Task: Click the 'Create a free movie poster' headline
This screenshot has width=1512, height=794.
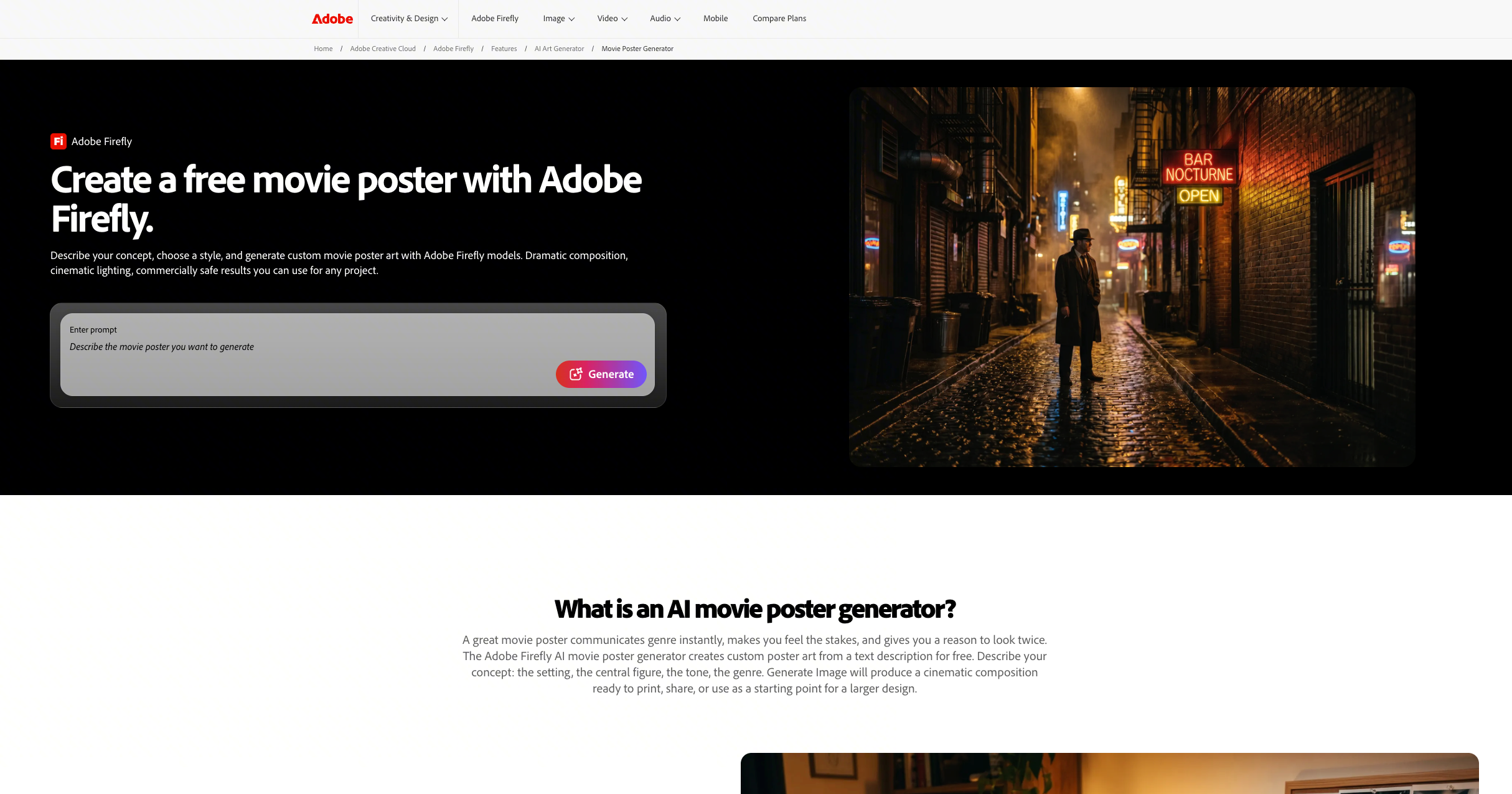Action: click(x=346, y=199)
